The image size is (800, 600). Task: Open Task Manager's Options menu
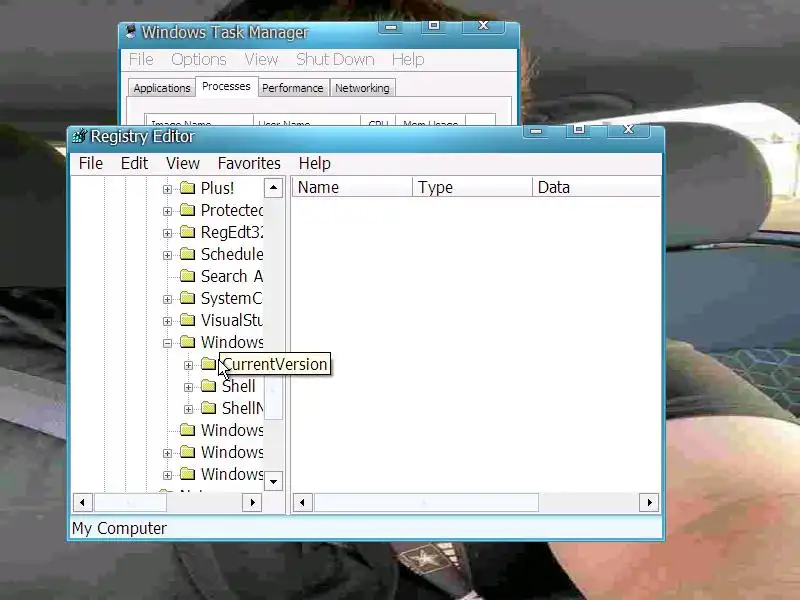(x=198, y=60)
